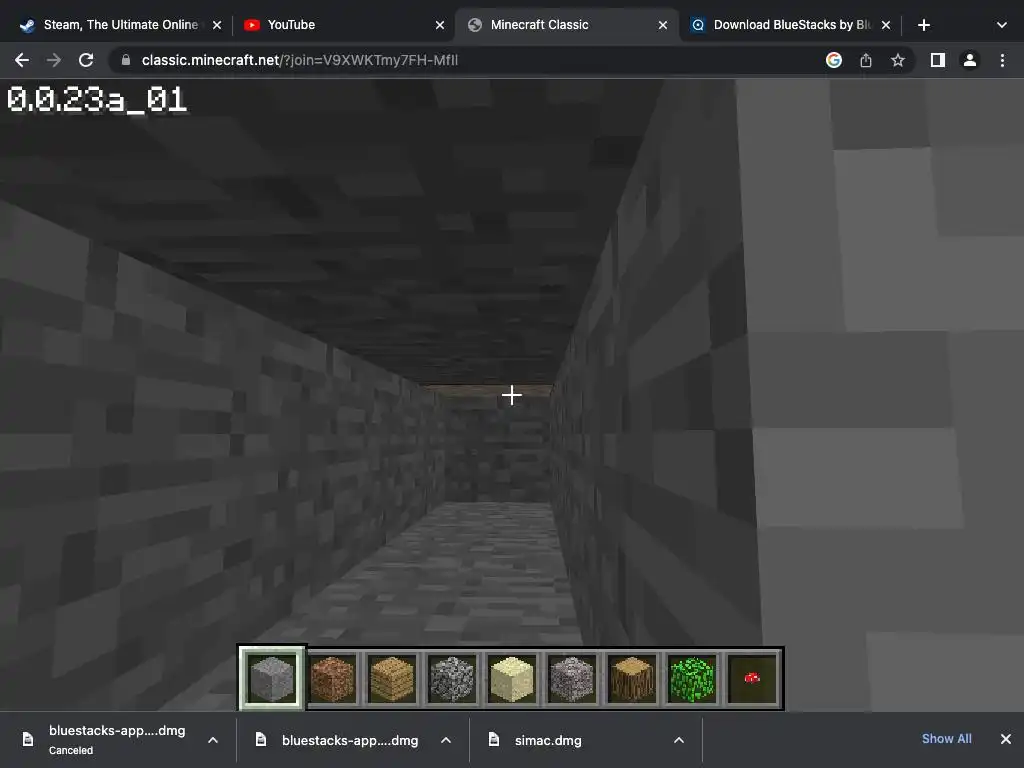Image resolution: width=1024 pixels, height=768 pixels.
Task: Go forward to next page
Action: [54, 60]
